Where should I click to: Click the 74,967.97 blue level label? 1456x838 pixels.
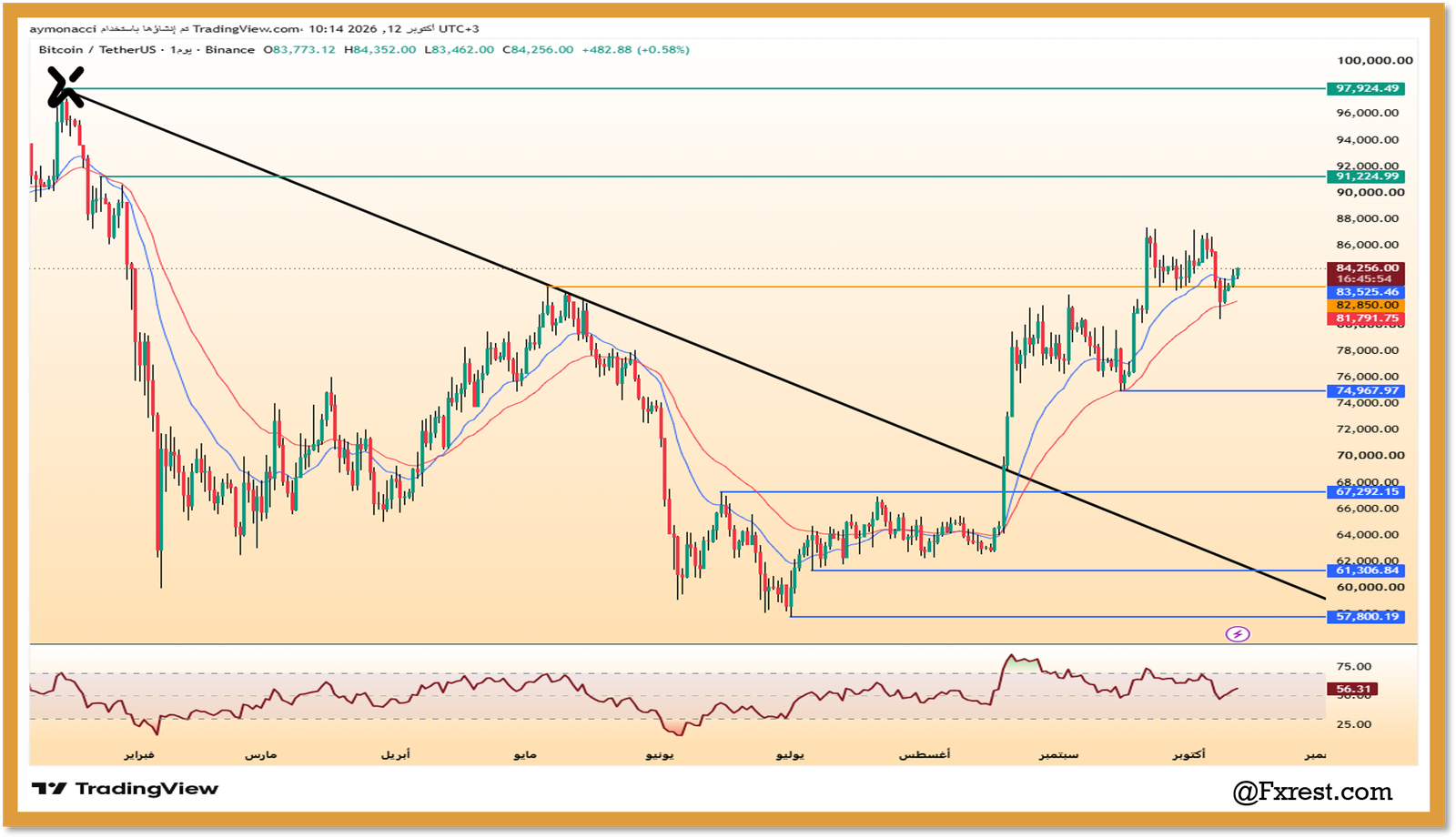coord(1367,391)
